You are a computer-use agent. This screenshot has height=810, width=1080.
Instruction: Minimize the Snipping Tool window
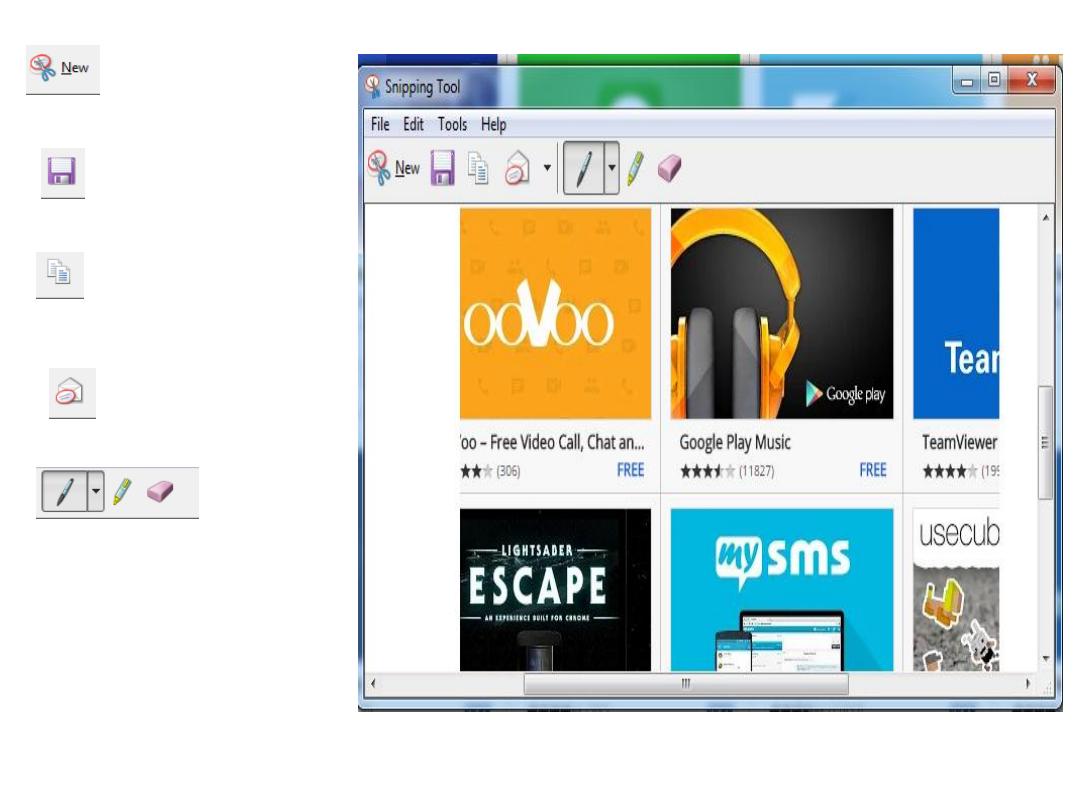967,81
